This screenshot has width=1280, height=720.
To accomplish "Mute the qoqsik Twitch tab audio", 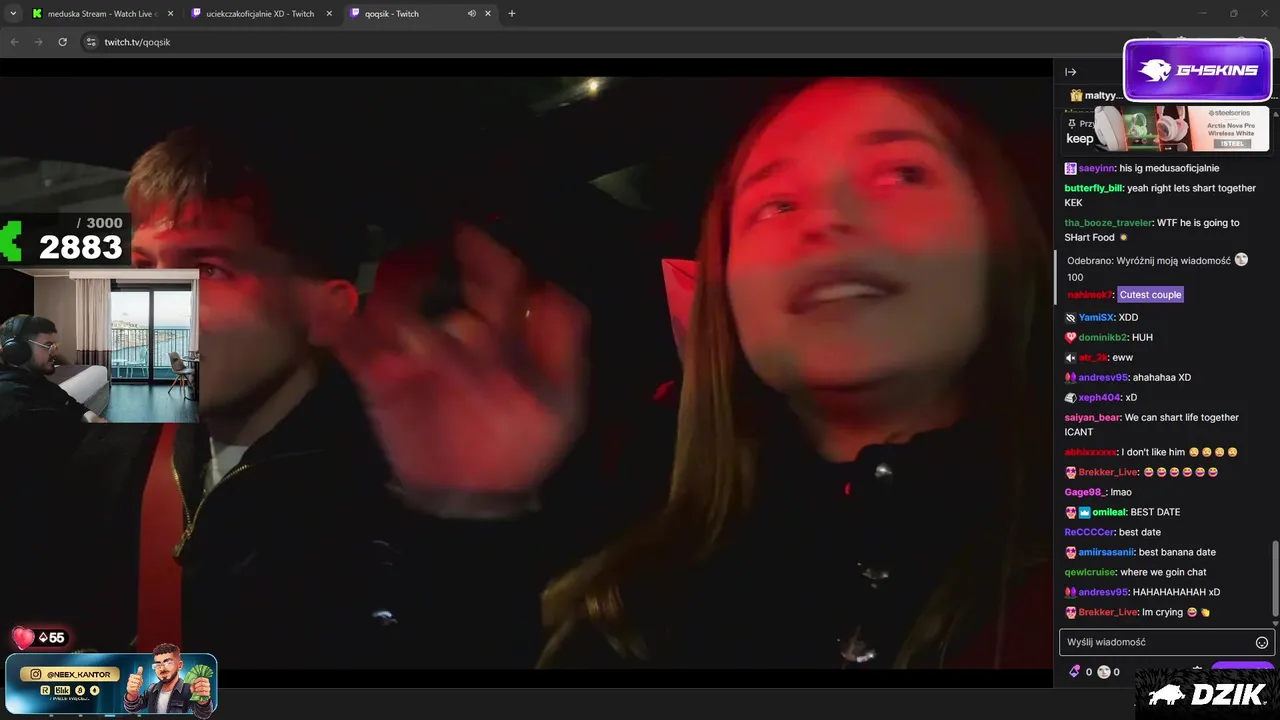I will 472,14.
